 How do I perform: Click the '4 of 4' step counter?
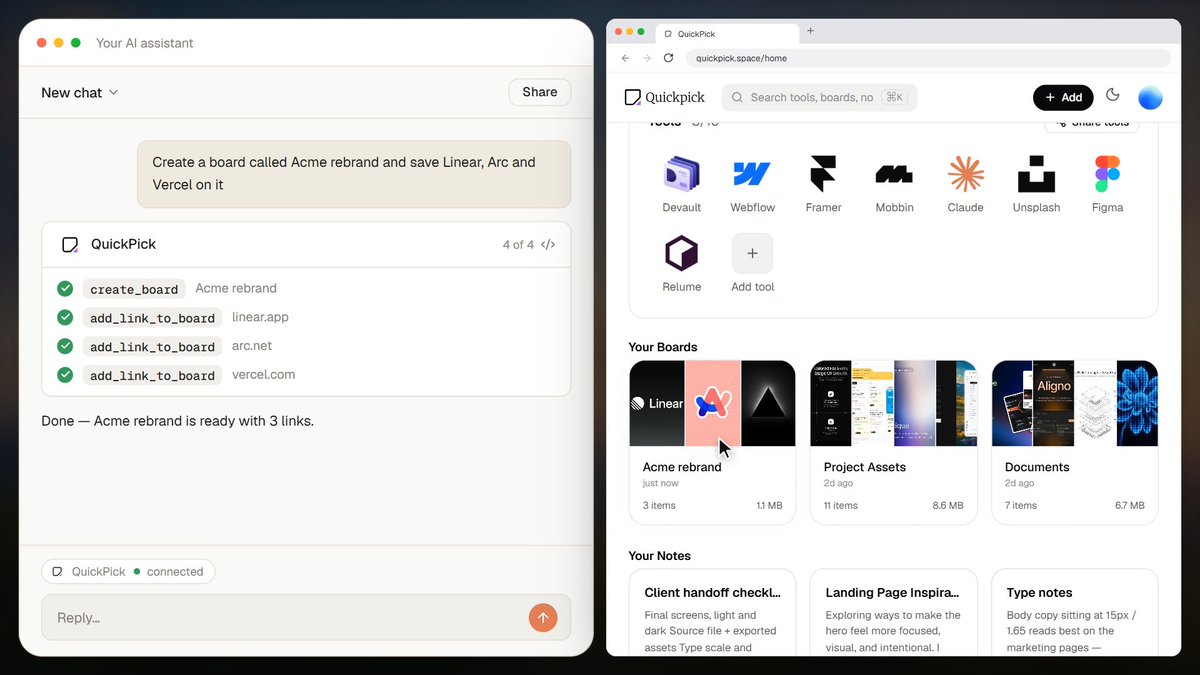[x=518, y=244]
